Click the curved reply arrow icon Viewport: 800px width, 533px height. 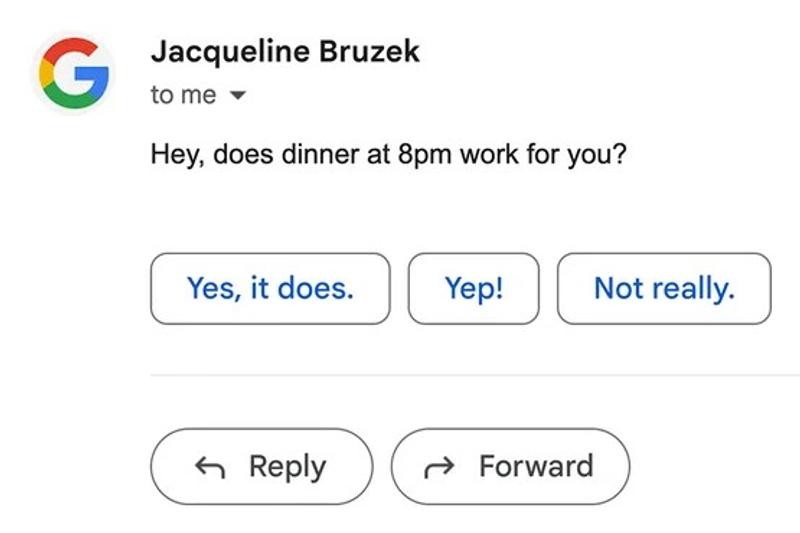tap(209, 467)
